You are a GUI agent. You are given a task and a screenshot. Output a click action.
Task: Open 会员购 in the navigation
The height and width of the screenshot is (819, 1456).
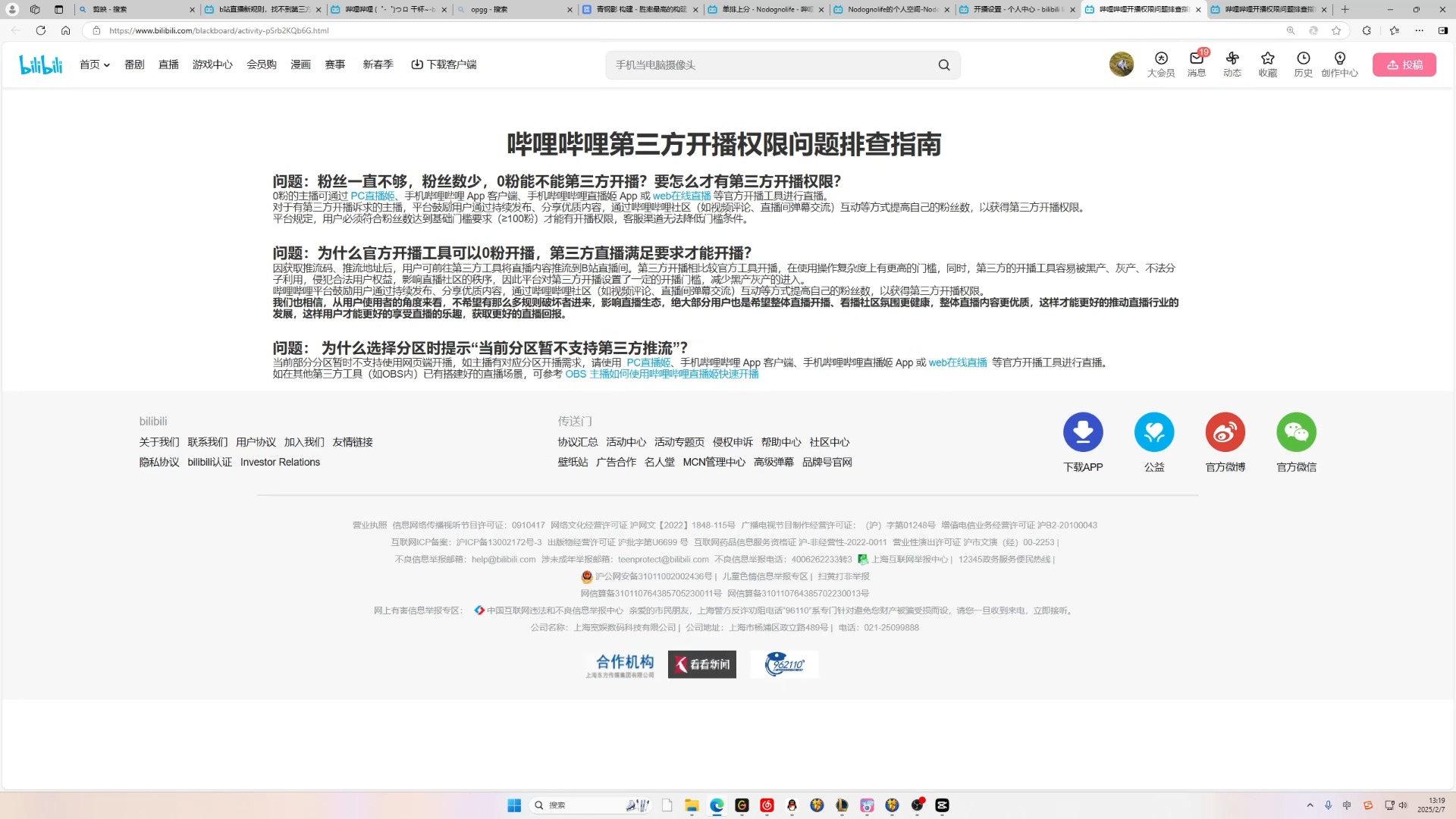262,64
